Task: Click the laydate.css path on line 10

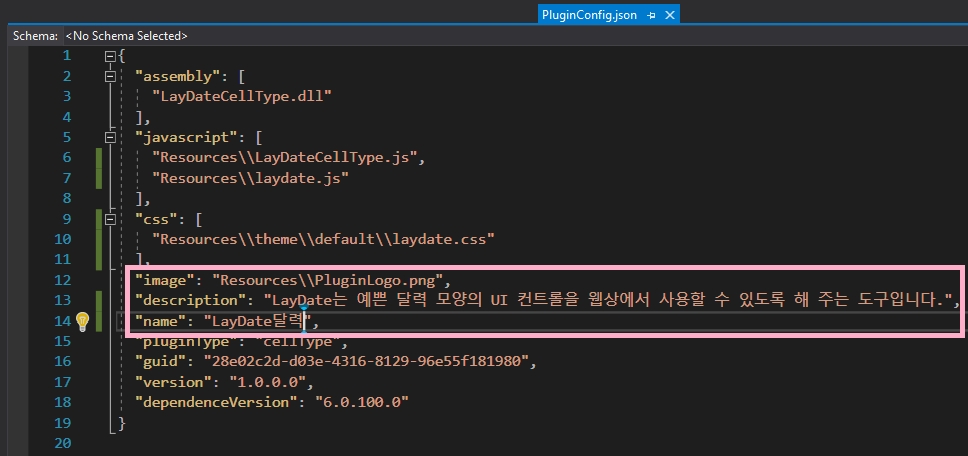Action: [323, 239]
